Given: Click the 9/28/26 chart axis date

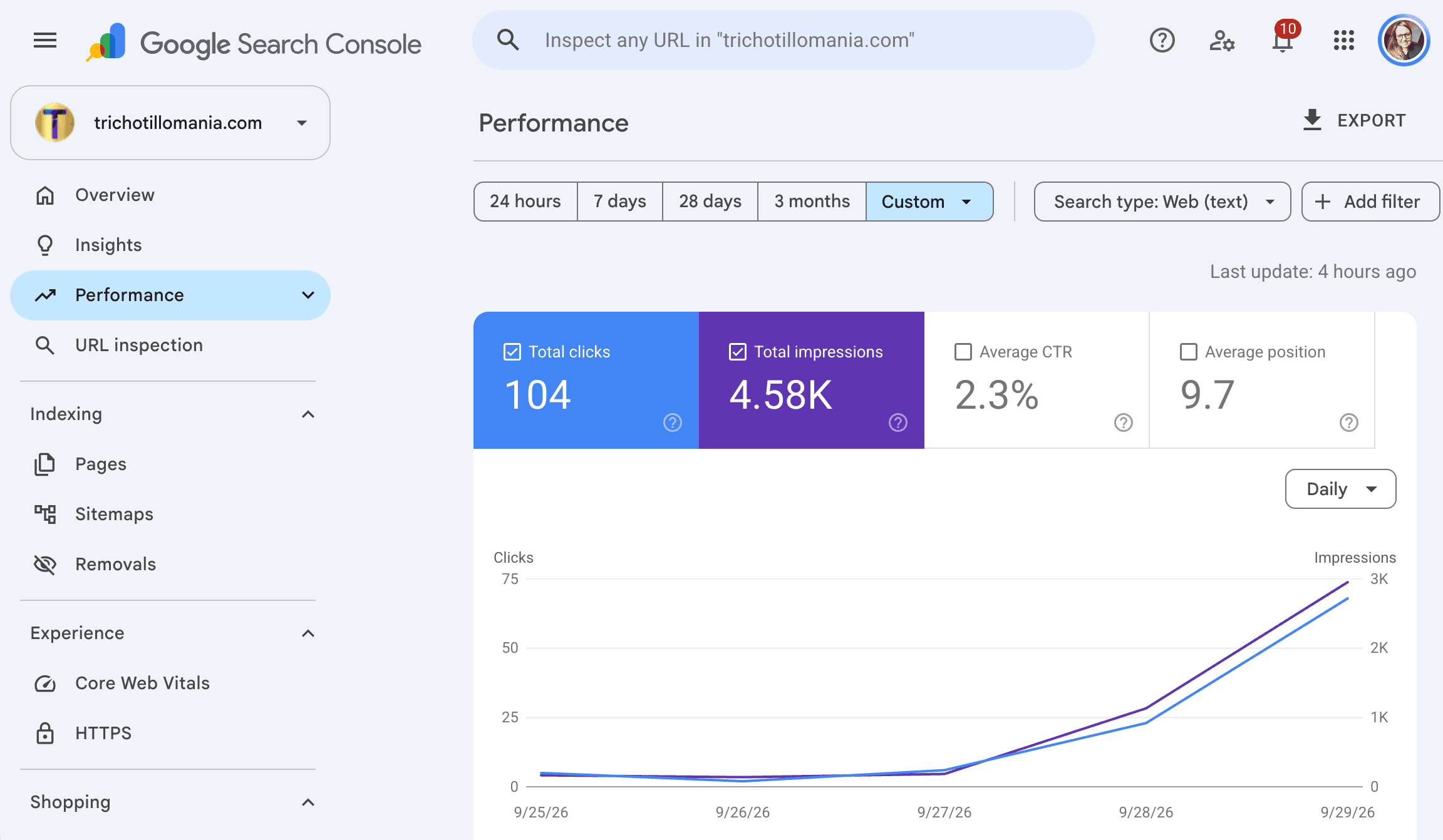Looking at the screenshot, I should coord(1146,812).
